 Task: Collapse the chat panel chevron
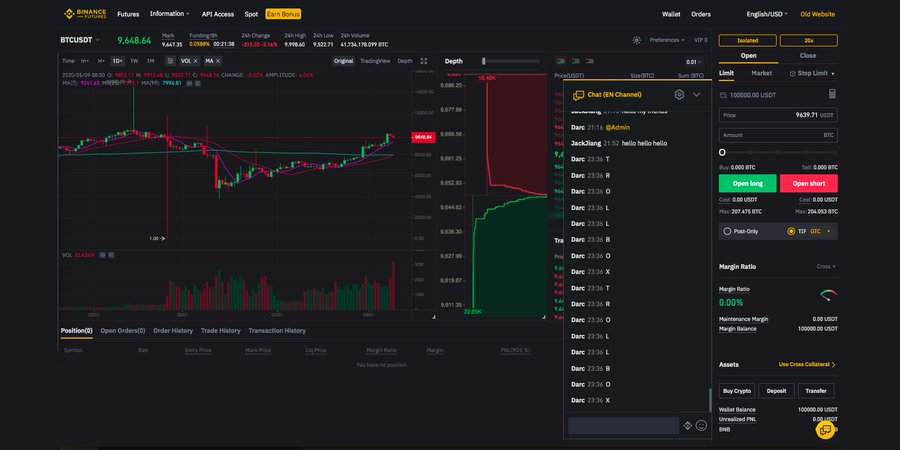697,95
